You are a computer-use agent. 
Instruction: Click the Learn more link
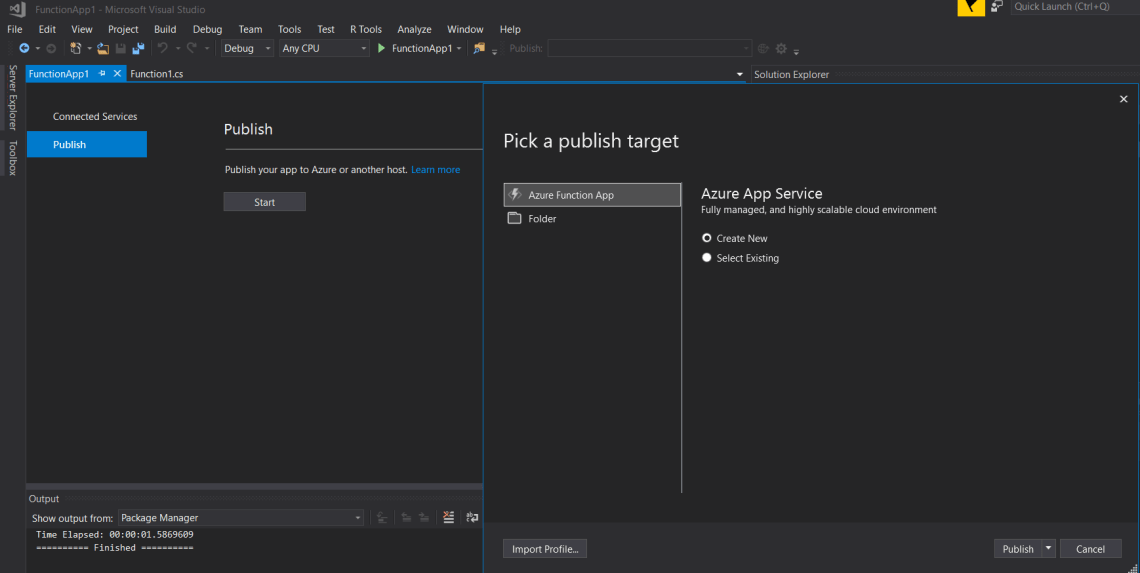click(x=435, y=169)
